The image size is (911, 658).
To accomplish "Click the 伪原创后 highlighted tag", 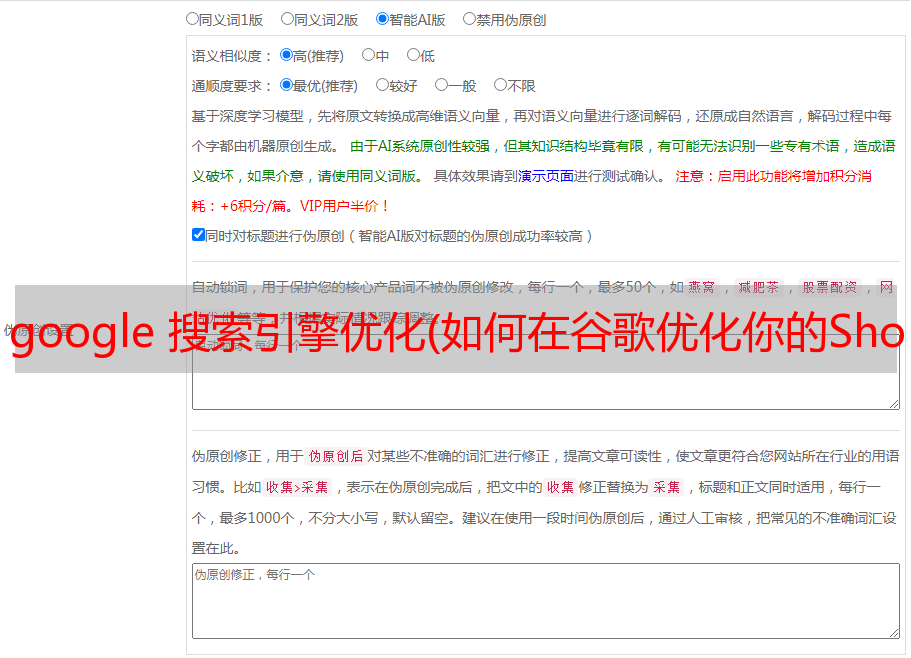I will tap(336, 456).
